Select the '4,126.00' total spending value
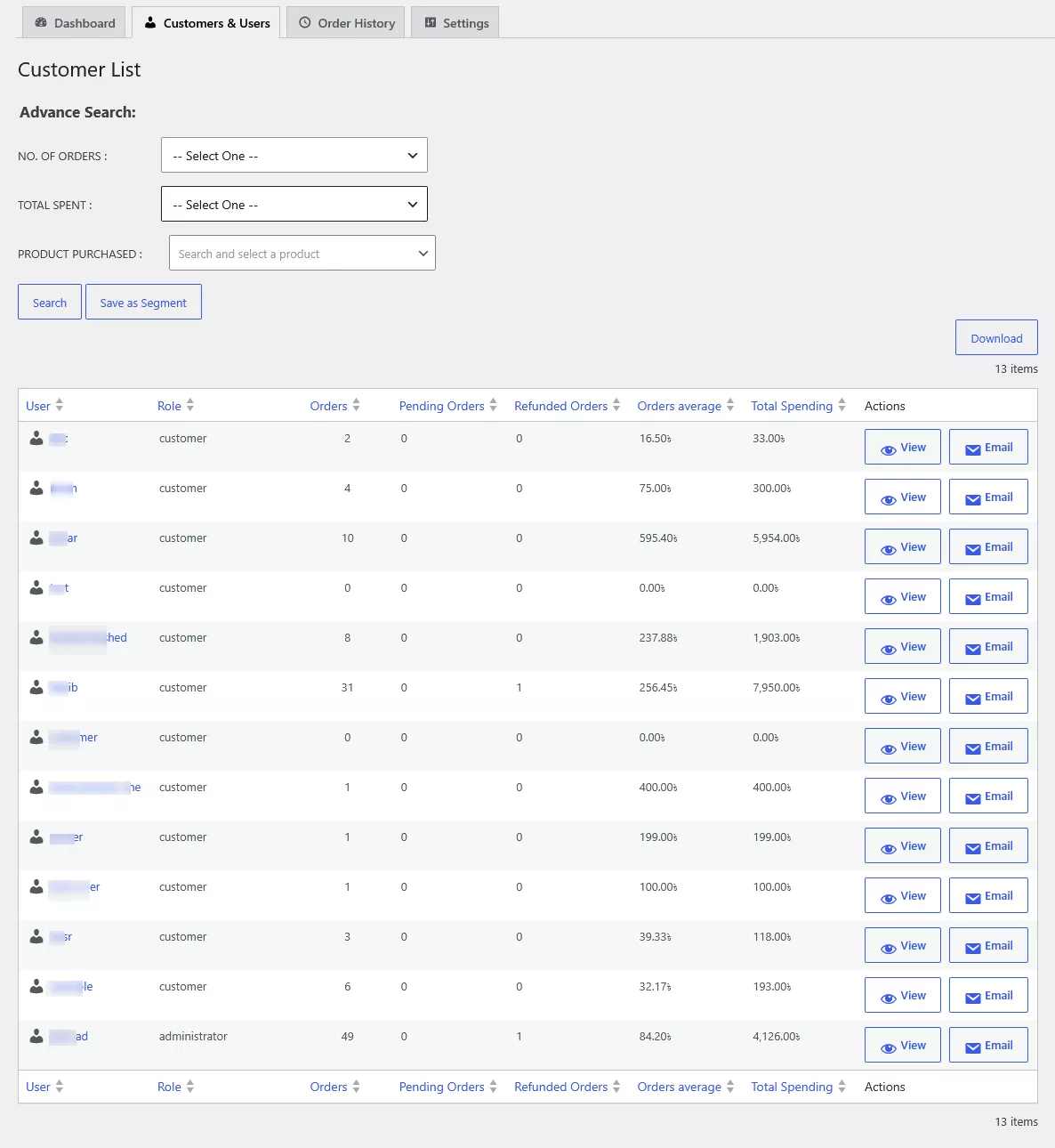This screenshot has width=1055, height=1148. tap(776, 1036)
